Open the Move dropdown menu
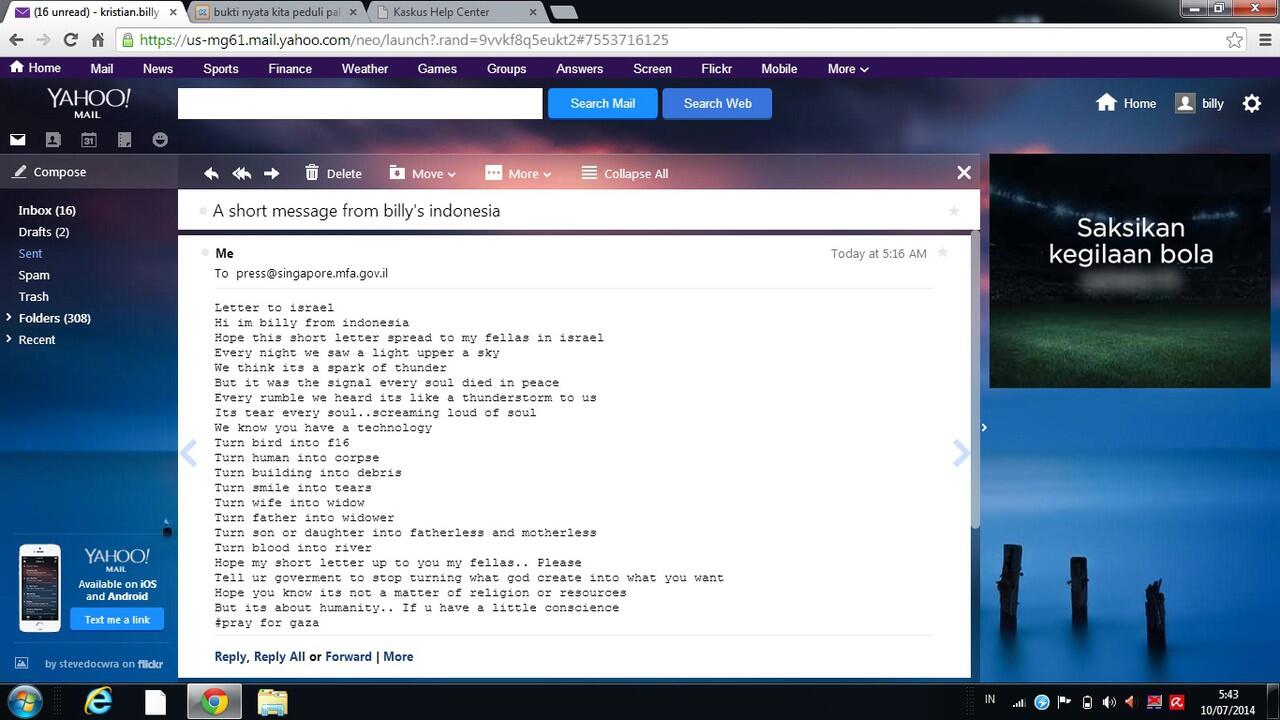Viewport: 1280px width, 720px height. click(x=423, y=173)
